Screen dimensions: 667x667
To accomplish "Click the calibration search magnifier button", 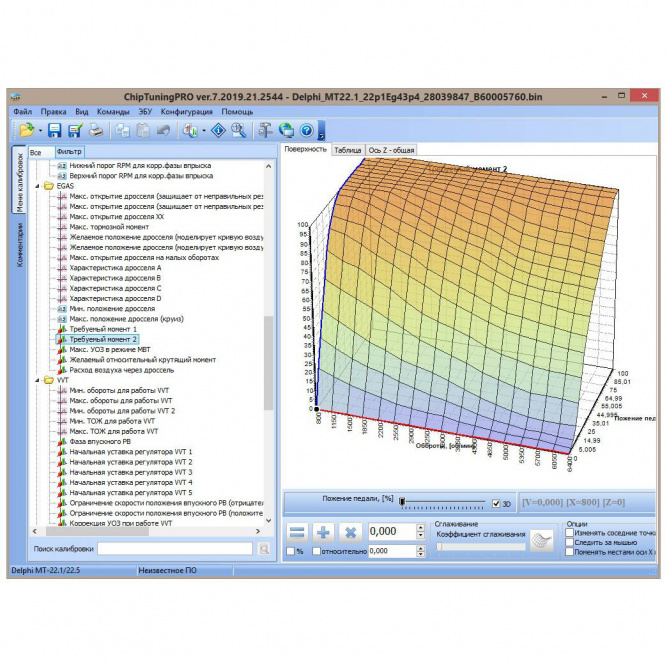I will [x=264, y=549].
